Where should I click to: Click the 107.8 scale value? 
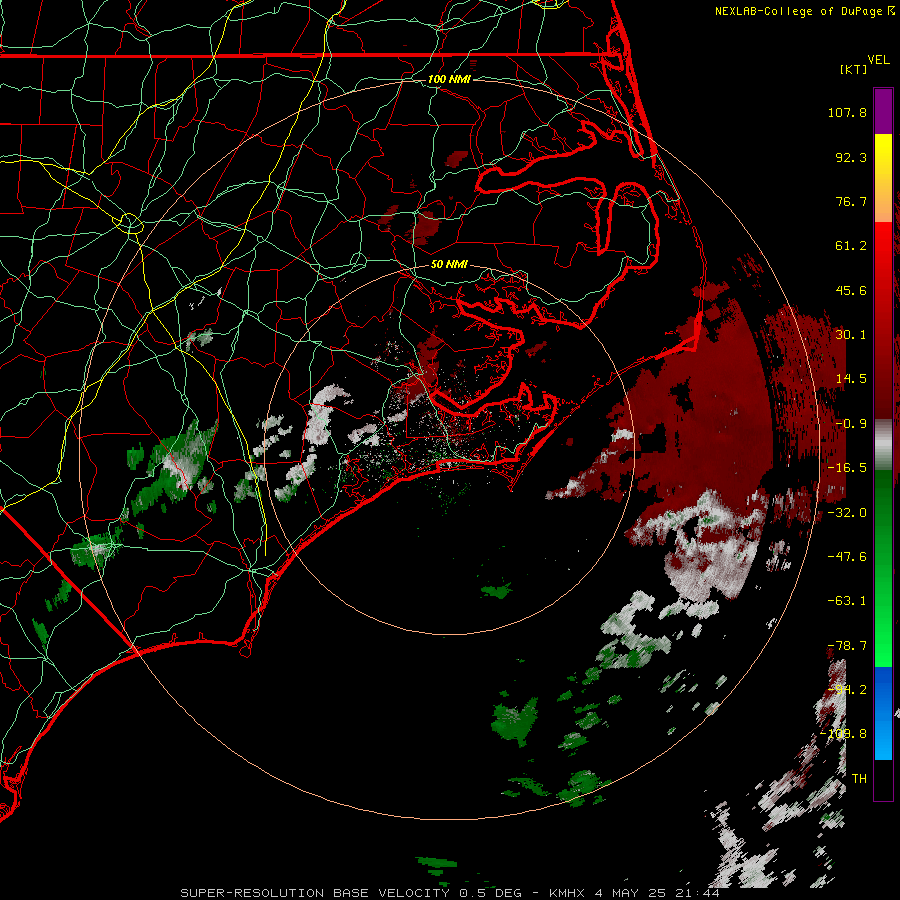847,112
